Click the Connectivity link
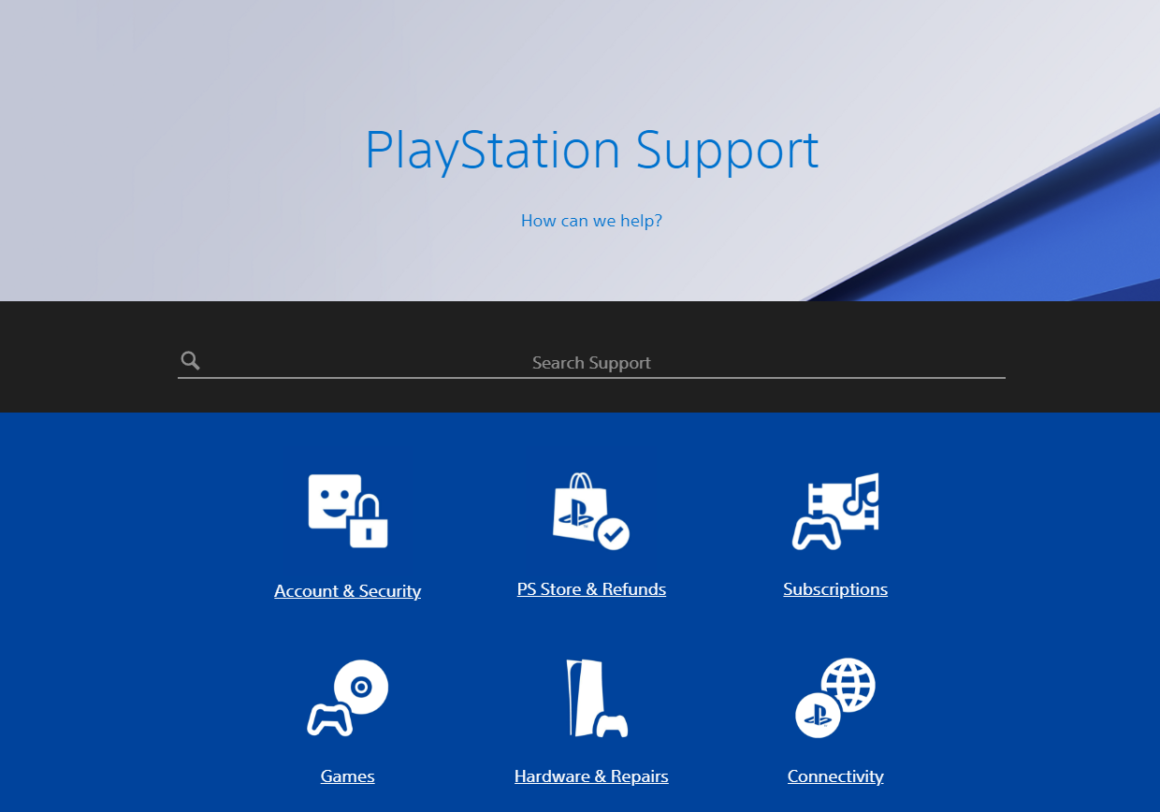1160x812 pixels. coord(835,776)
